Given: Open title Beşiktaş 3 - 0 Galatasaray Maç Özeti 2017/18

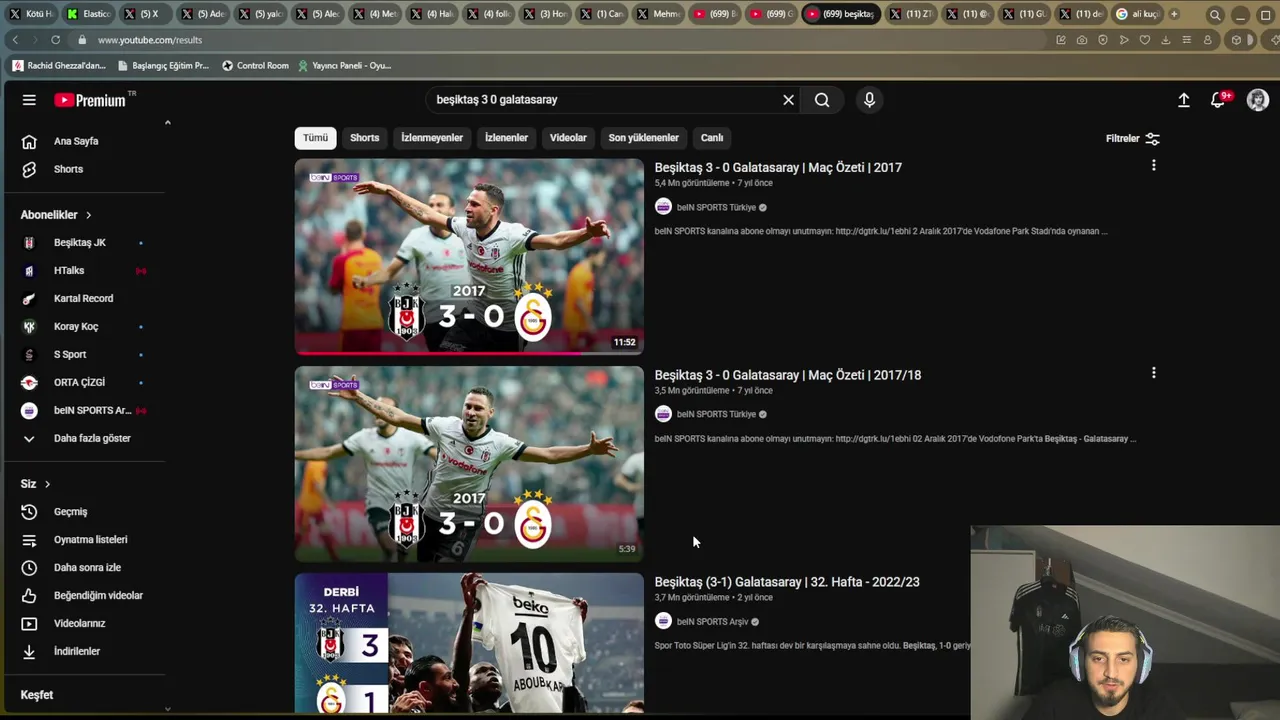Looking at the screenshot, I should coord(788,375).
